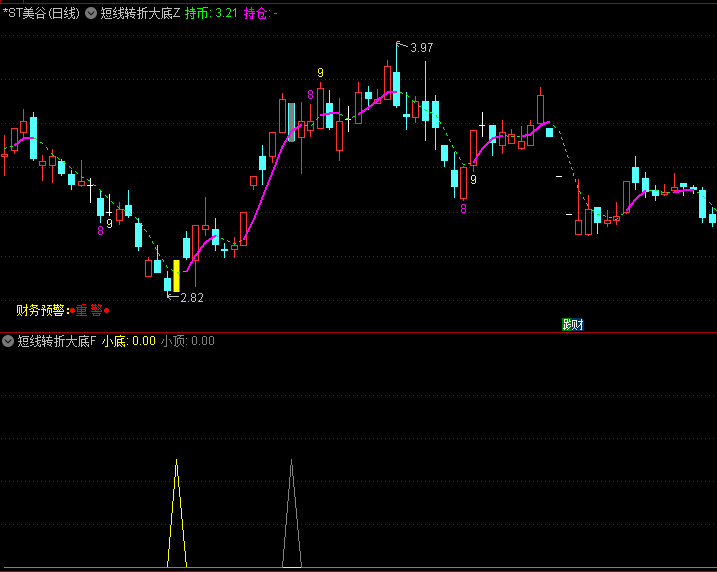Click the 短线转折大底F indicator name
717x572 pixels.
[x=57, y=341]
